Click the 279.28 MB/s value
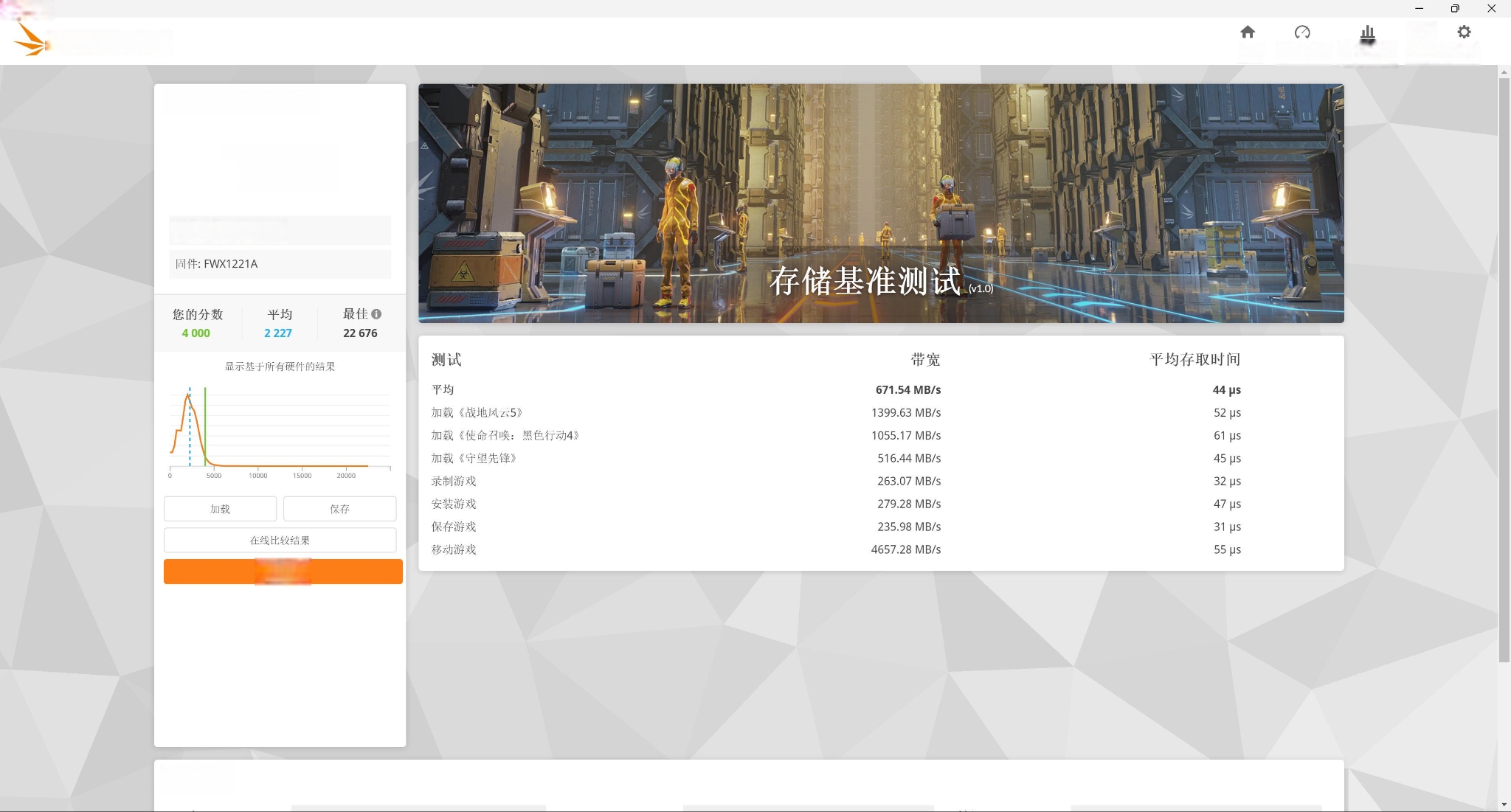The image size is (1511, 812). [909, 504]
